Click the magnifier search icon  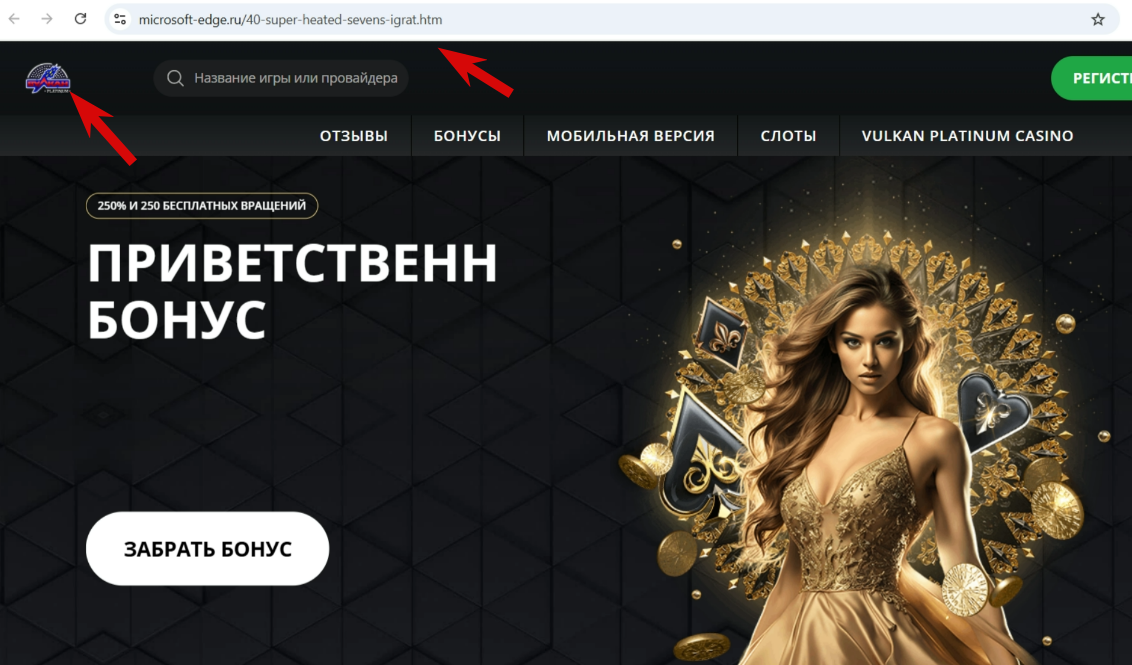pos(175,78)
